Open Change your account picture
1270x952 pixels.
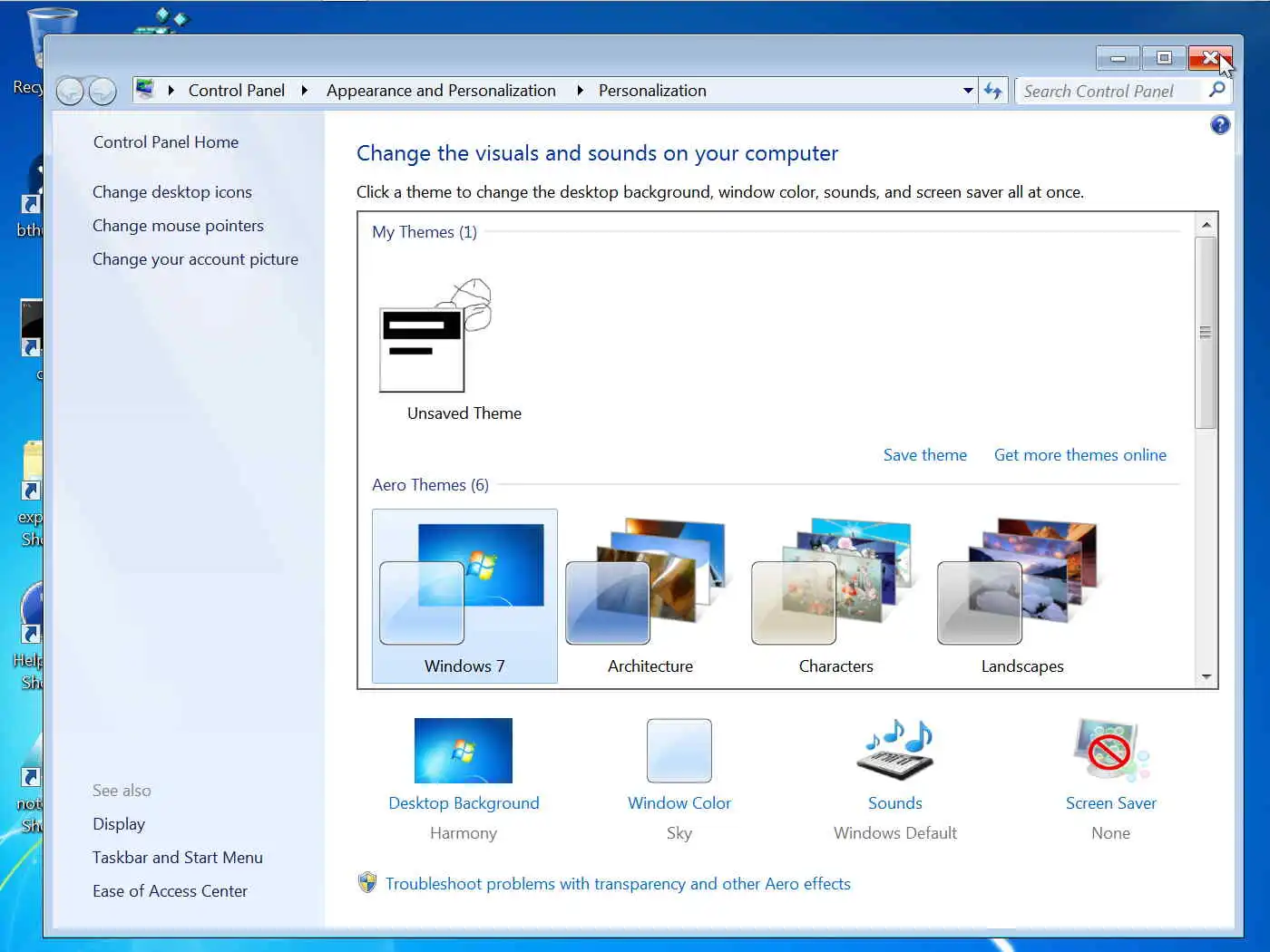pyautogui.click(x=195, y=259)
